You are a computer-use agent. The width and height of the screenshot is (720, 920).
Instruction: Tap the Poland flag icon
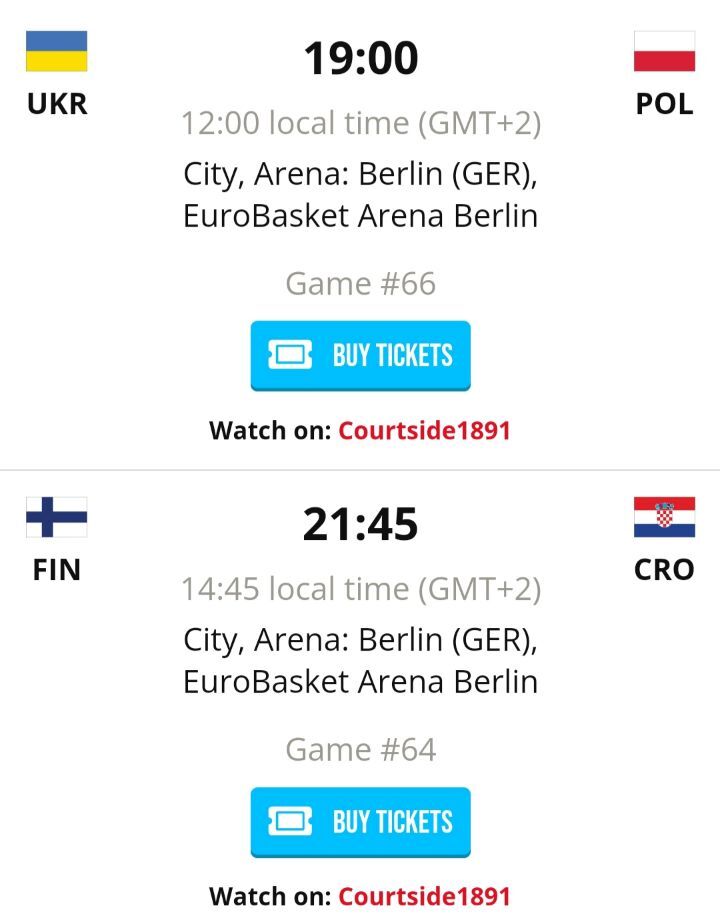tap(664, 51)
